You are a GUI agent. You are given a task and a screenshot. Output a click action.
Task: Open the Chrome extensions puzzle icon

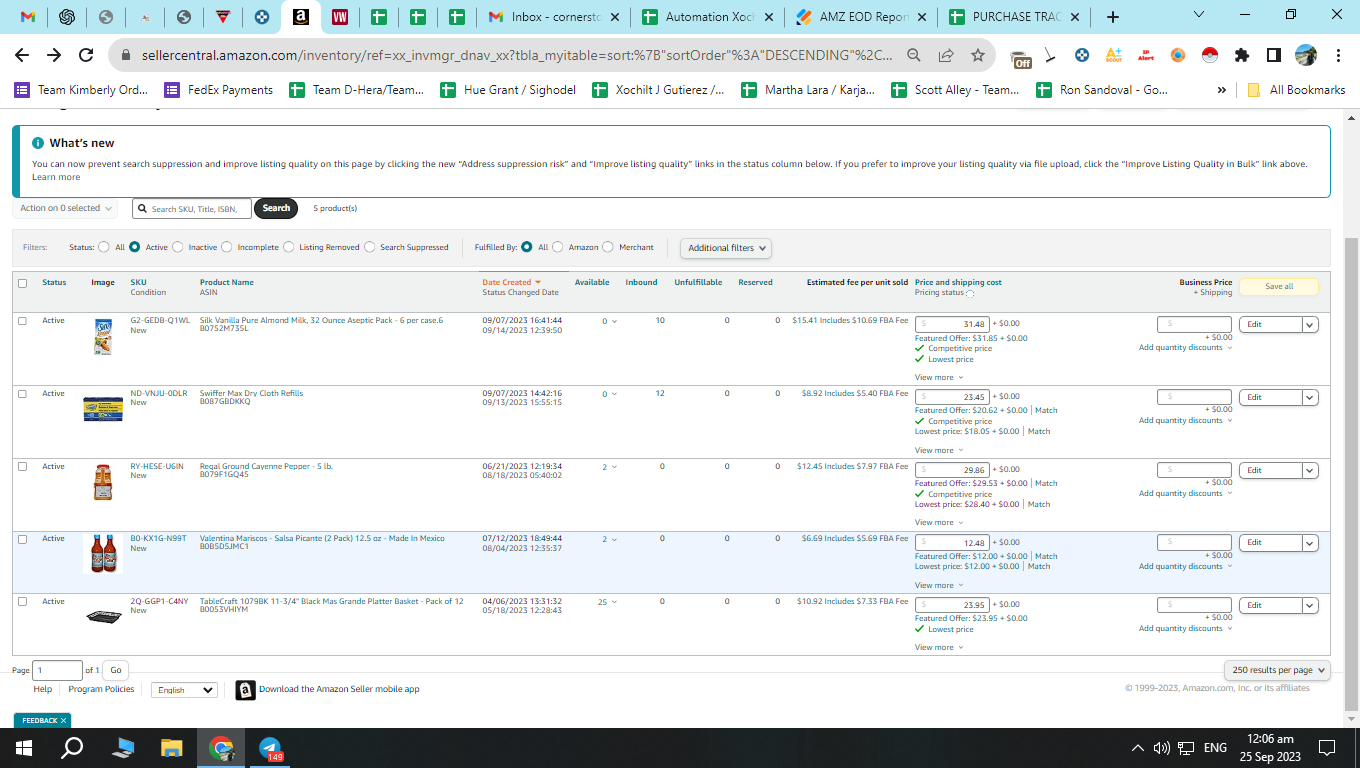[x=1242, y=56]
